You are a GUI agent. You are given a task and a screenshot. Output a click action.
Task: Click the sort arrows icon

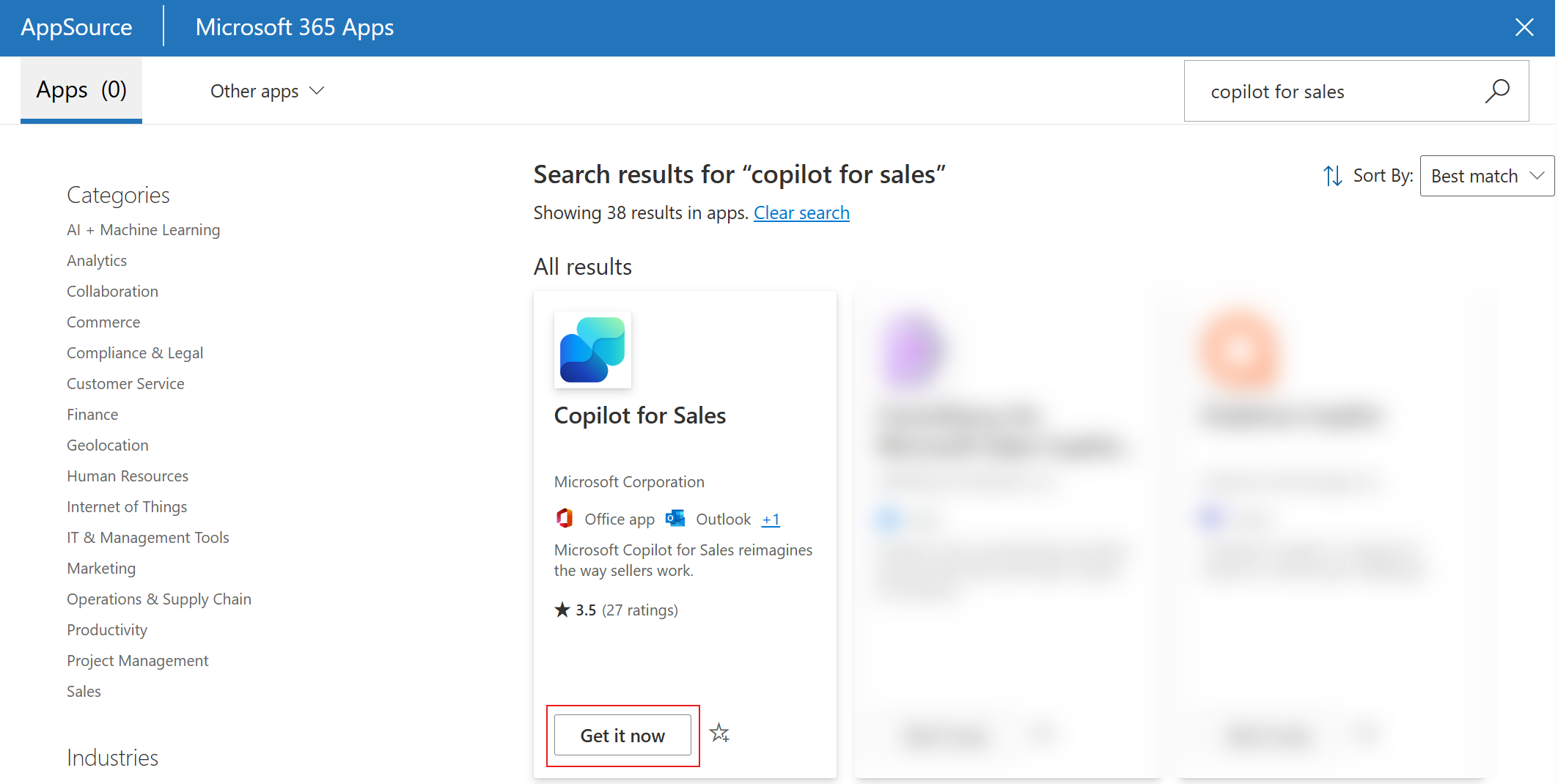point(1332,176)
